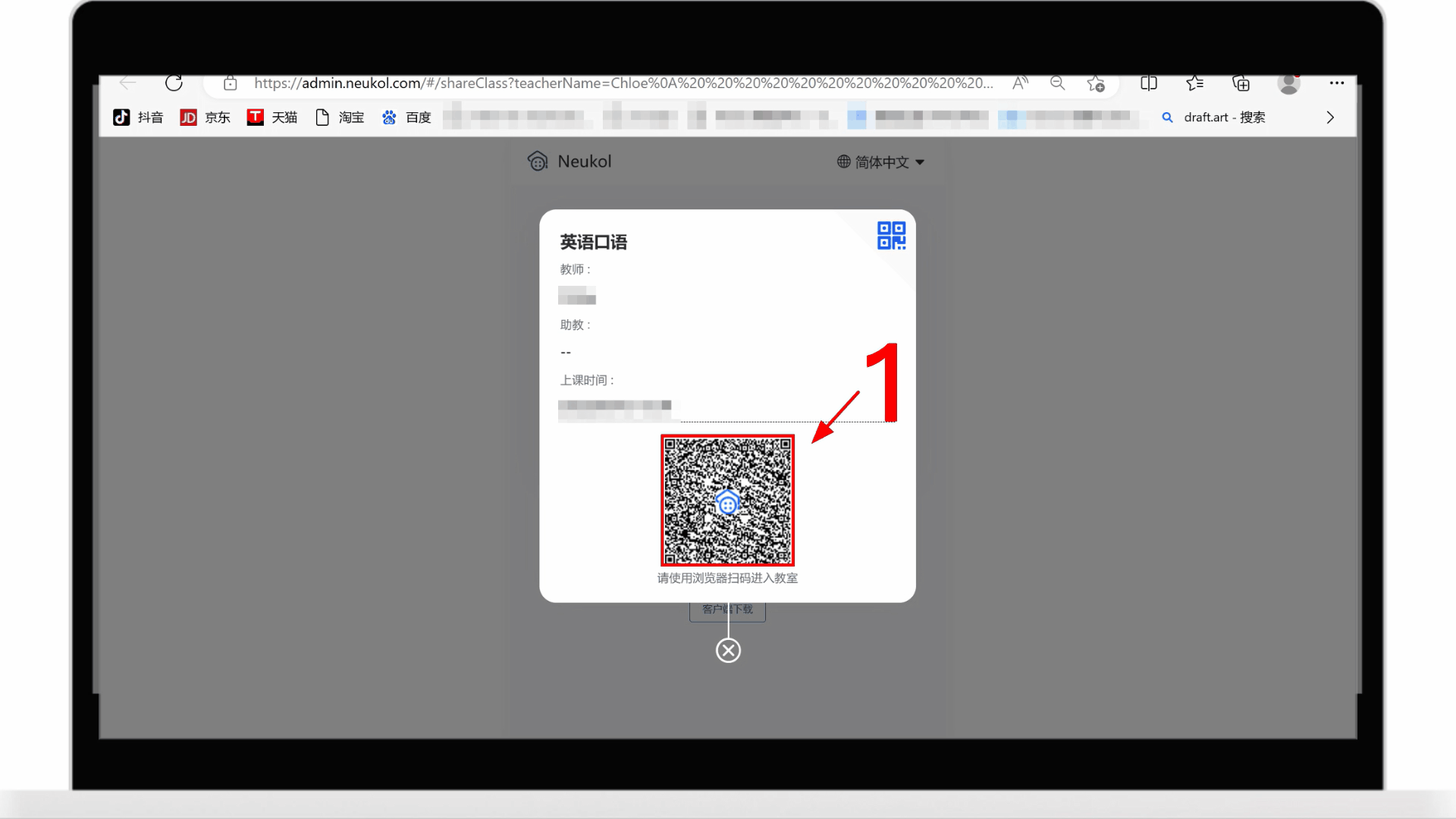This screenshot has width=1456, height=819.
Task: Open the 天猫 bookmark
Action: point(271,118)
